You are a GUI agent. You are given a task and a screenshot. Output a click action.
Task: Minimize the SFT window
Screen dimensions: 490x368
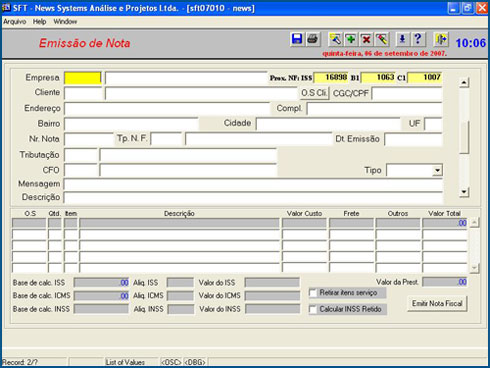pos(453,8)
